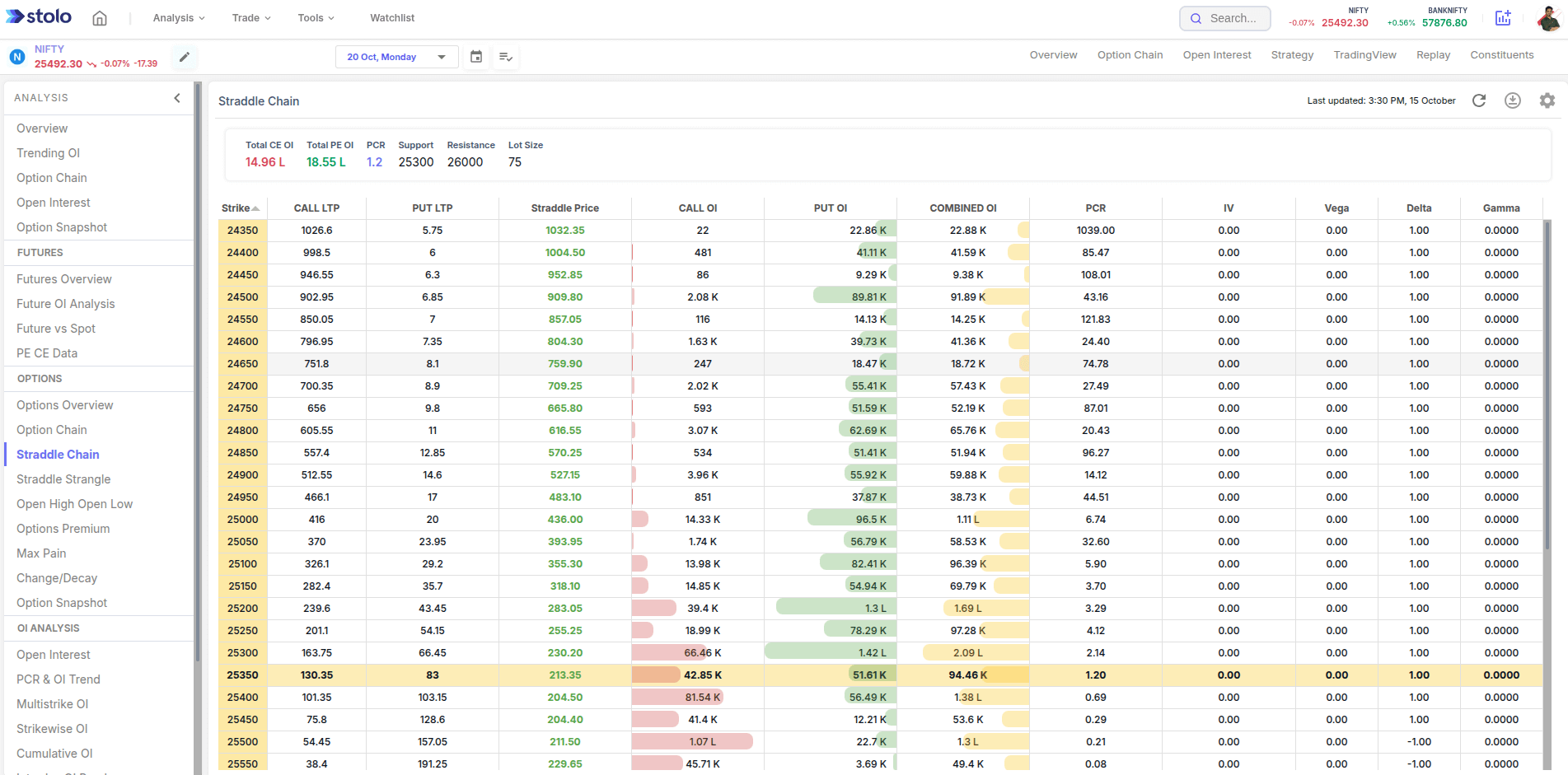Sort table by Strike column header
The height and width of the screenshot is (775, 1568).
pos(240,208)
